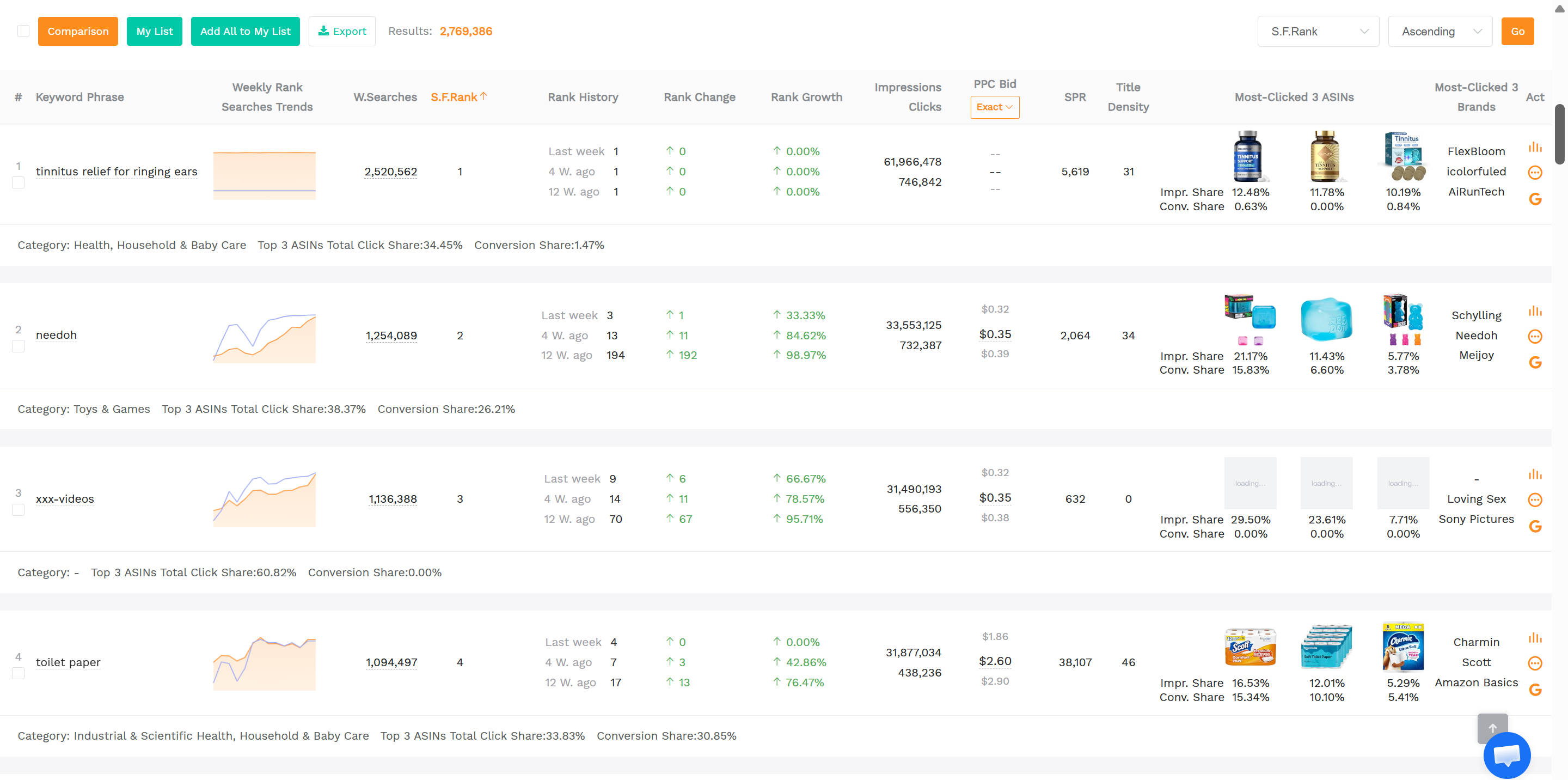Click the download icon inside Export button

tap(324, 31)
